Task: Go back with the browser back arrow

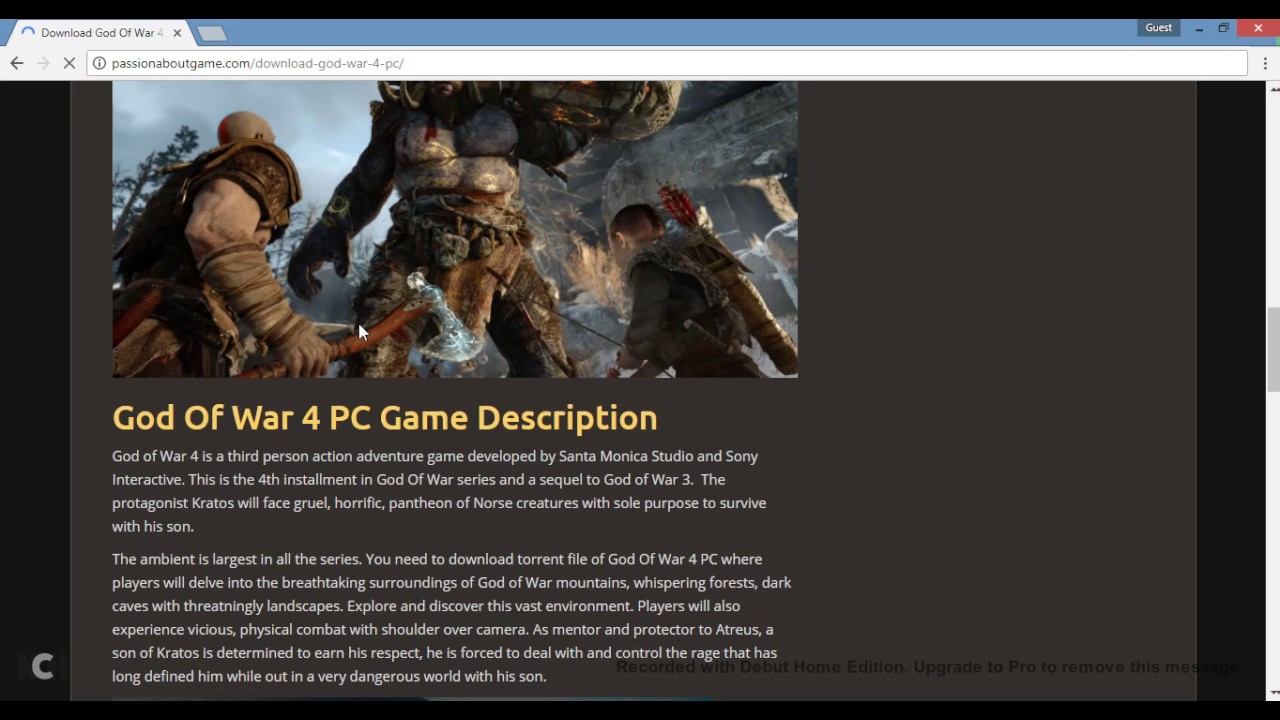Action: (x=17, y=63)
